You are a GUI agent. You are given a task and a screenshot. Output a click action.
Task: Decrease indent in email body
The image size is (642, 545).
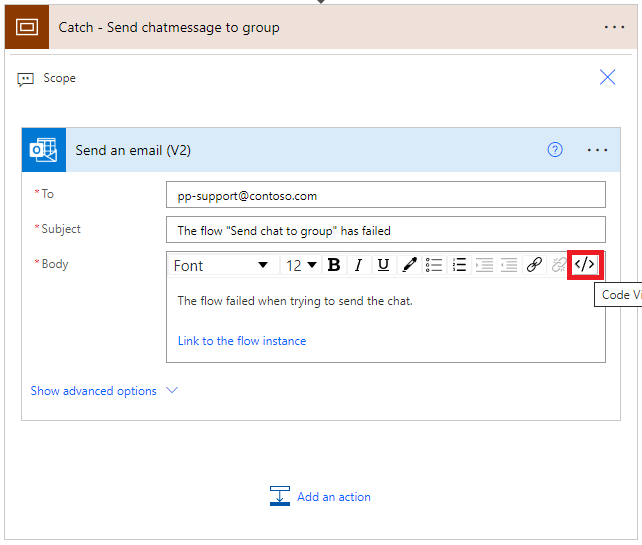tap(484, 265)
